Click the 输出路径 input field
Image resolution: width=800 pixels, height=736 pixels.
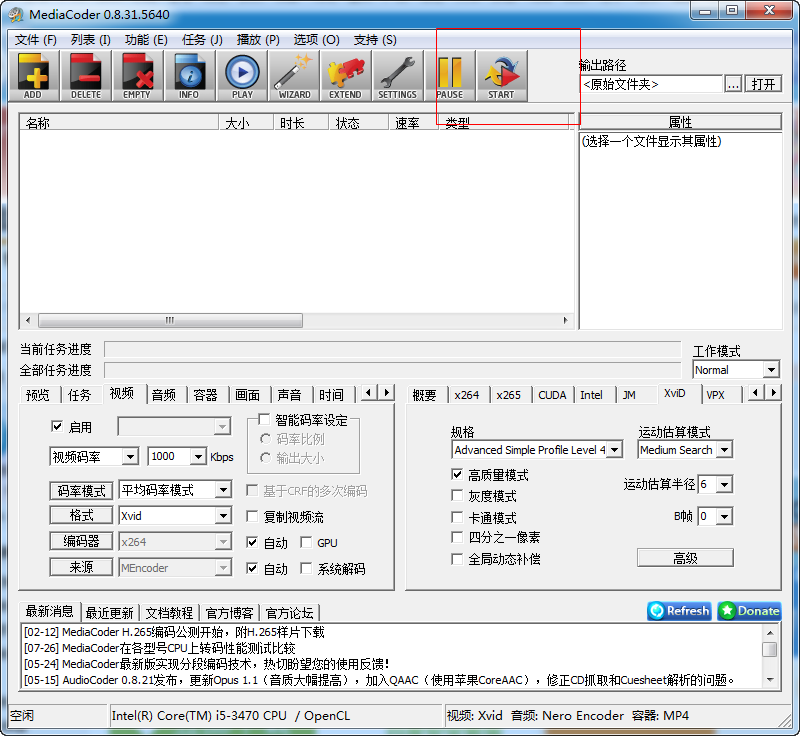(651, 84)
